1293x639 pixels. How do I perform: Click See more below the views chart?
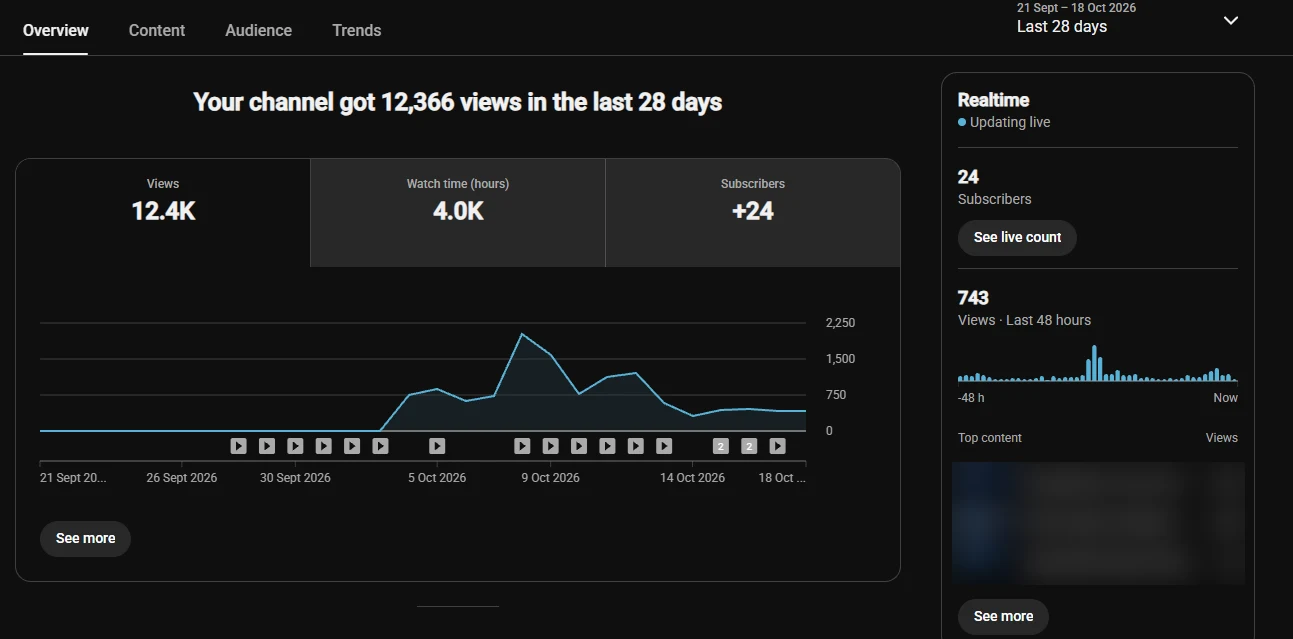point(85,538)
